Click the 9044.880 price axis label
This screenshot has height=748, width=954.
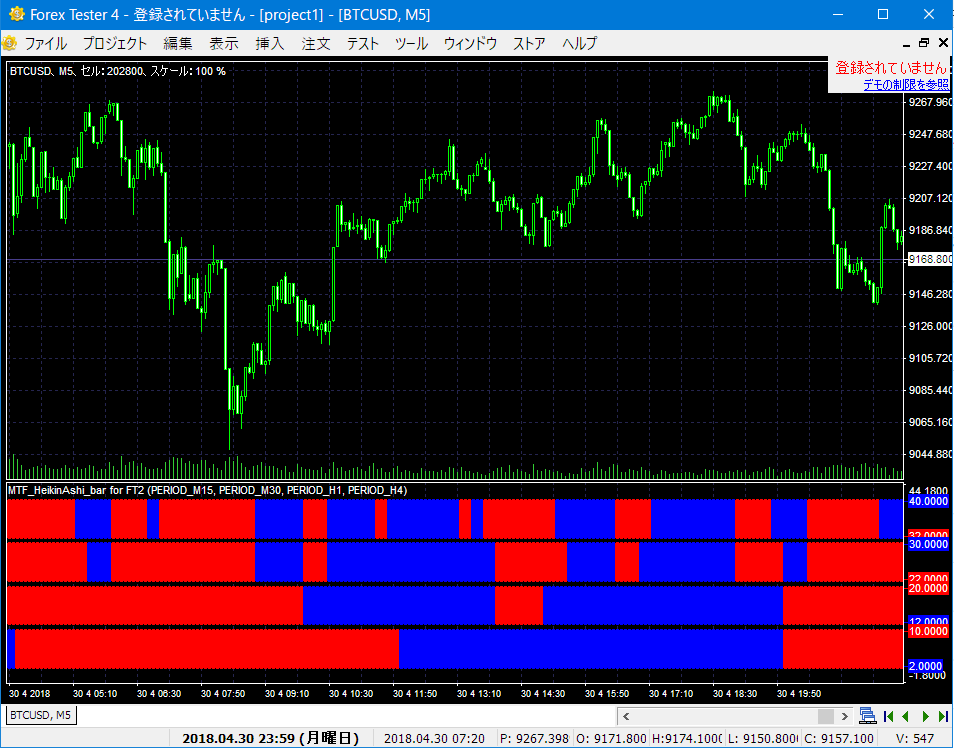click(930, 454)
